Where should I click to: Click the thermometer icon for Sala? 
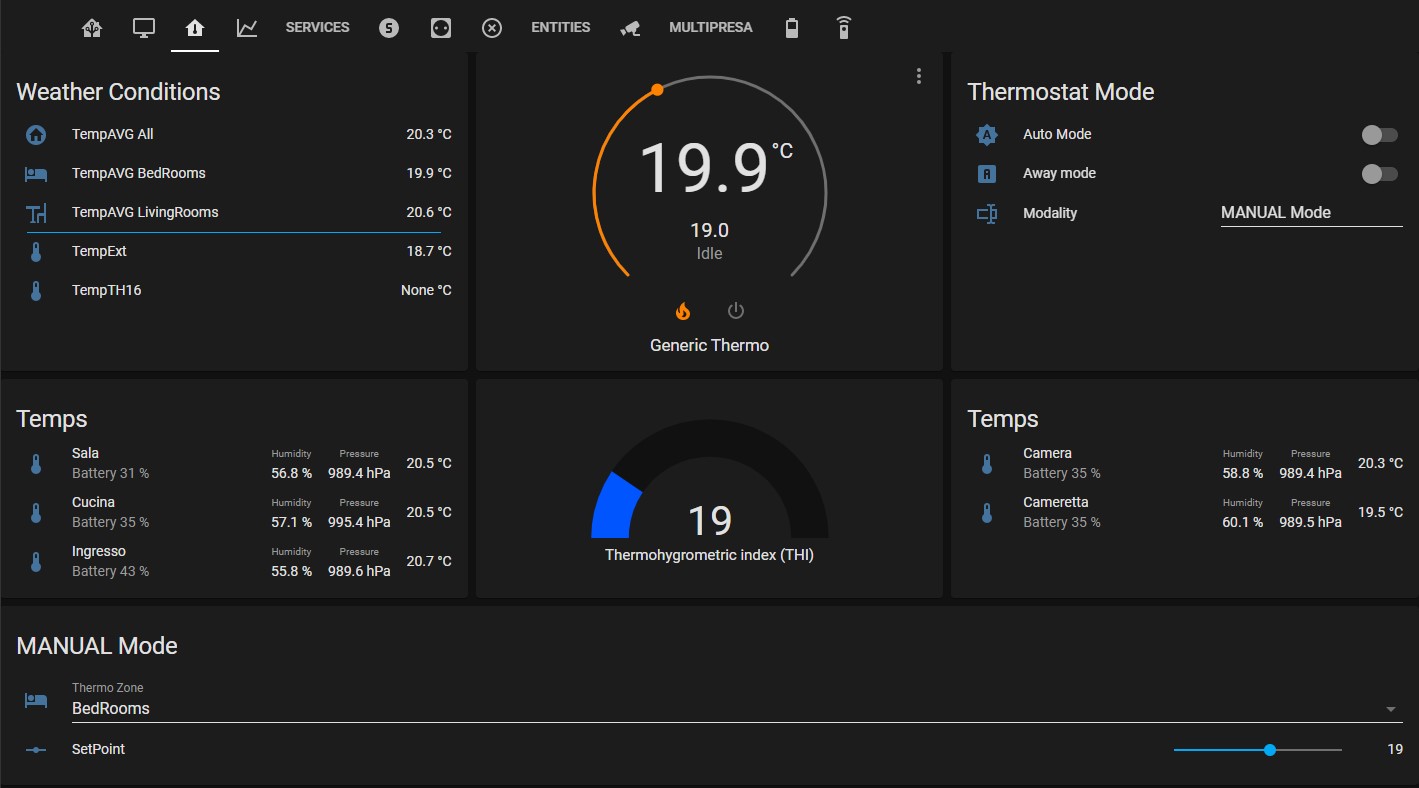click(x=36, y=463)
